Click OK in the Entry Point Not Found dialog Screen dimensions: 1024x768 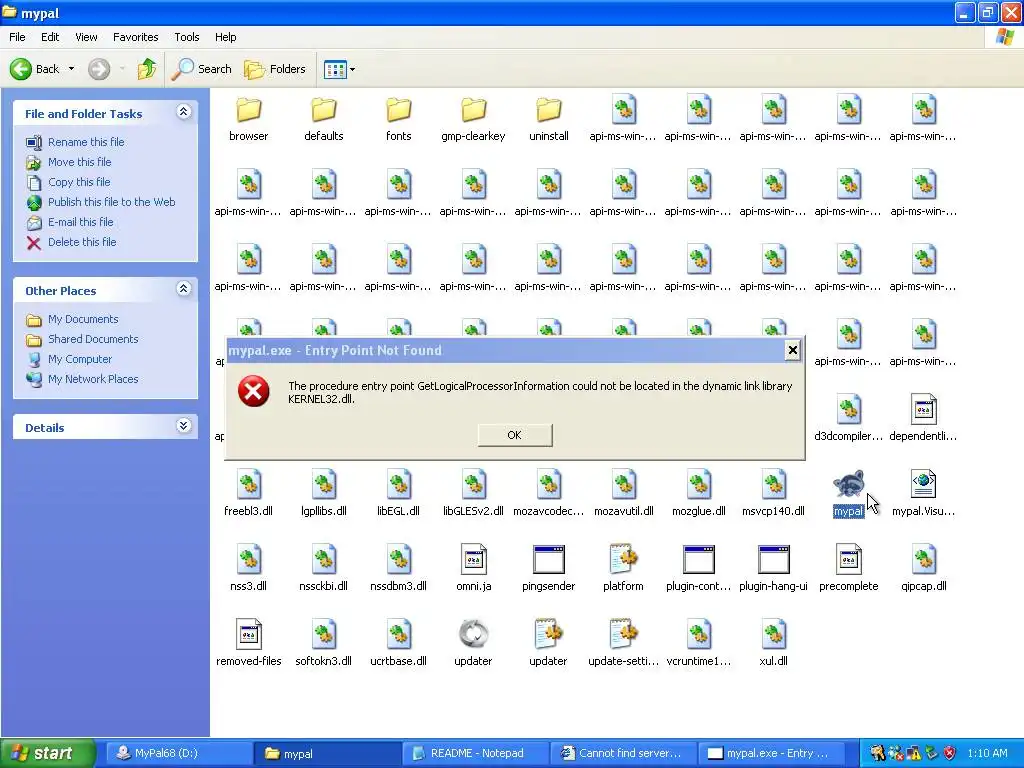(515, 435)
